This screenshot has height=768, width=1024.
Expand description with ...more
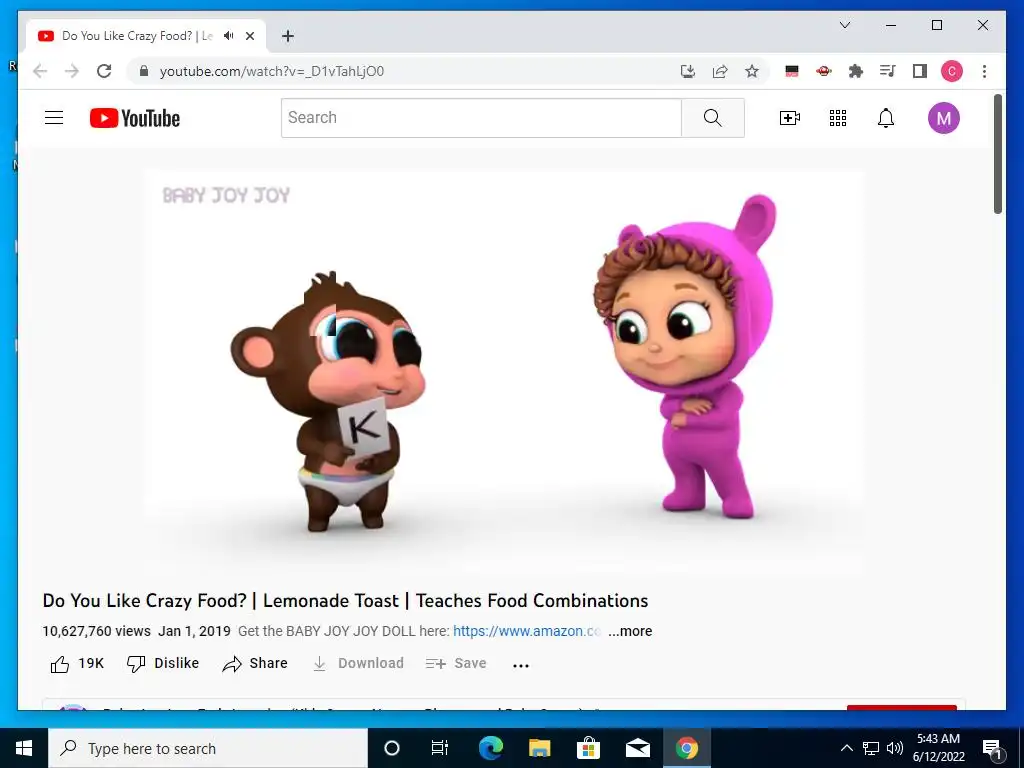click(630, 631)
